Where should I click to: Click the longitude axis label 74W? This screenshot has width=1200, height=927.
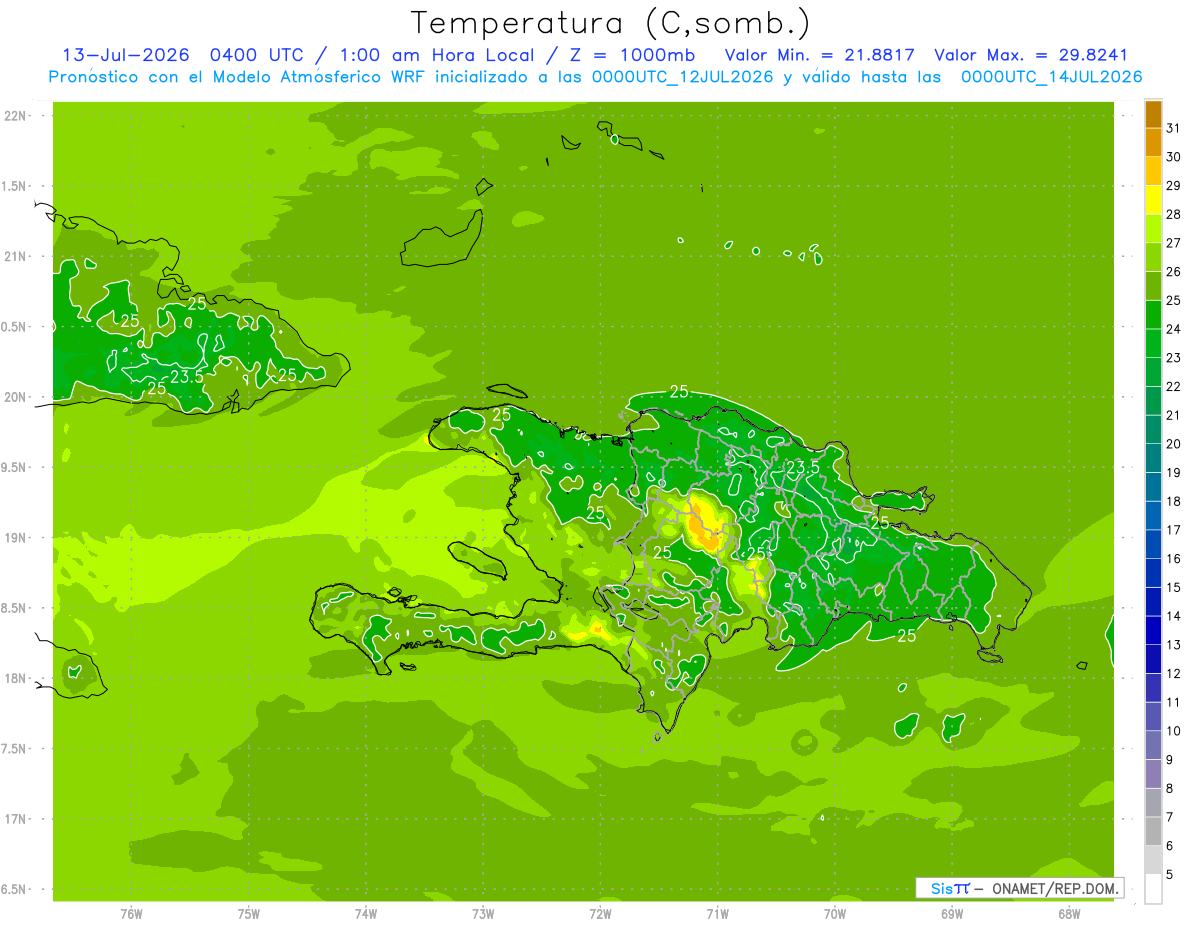pos(366,913)
